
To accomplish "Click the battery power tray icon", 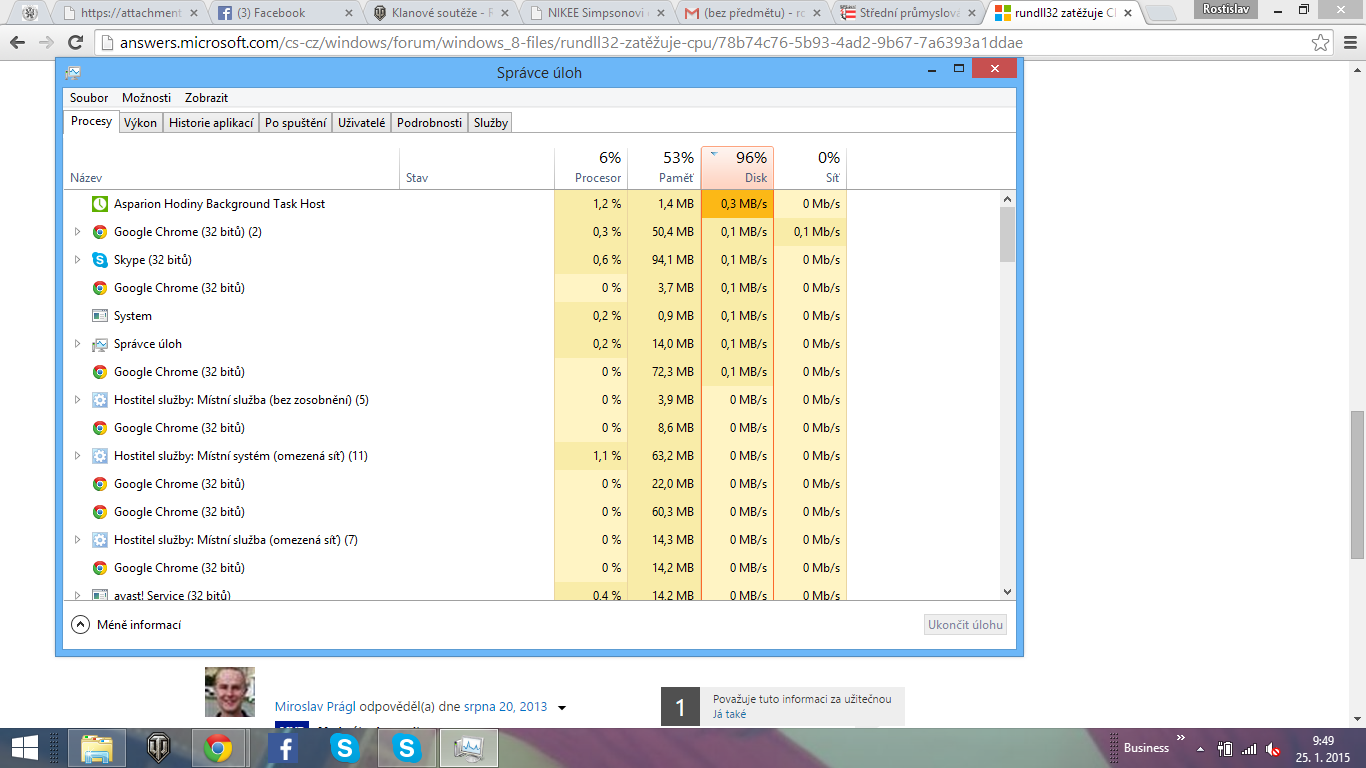I will tap(1225, 748).
